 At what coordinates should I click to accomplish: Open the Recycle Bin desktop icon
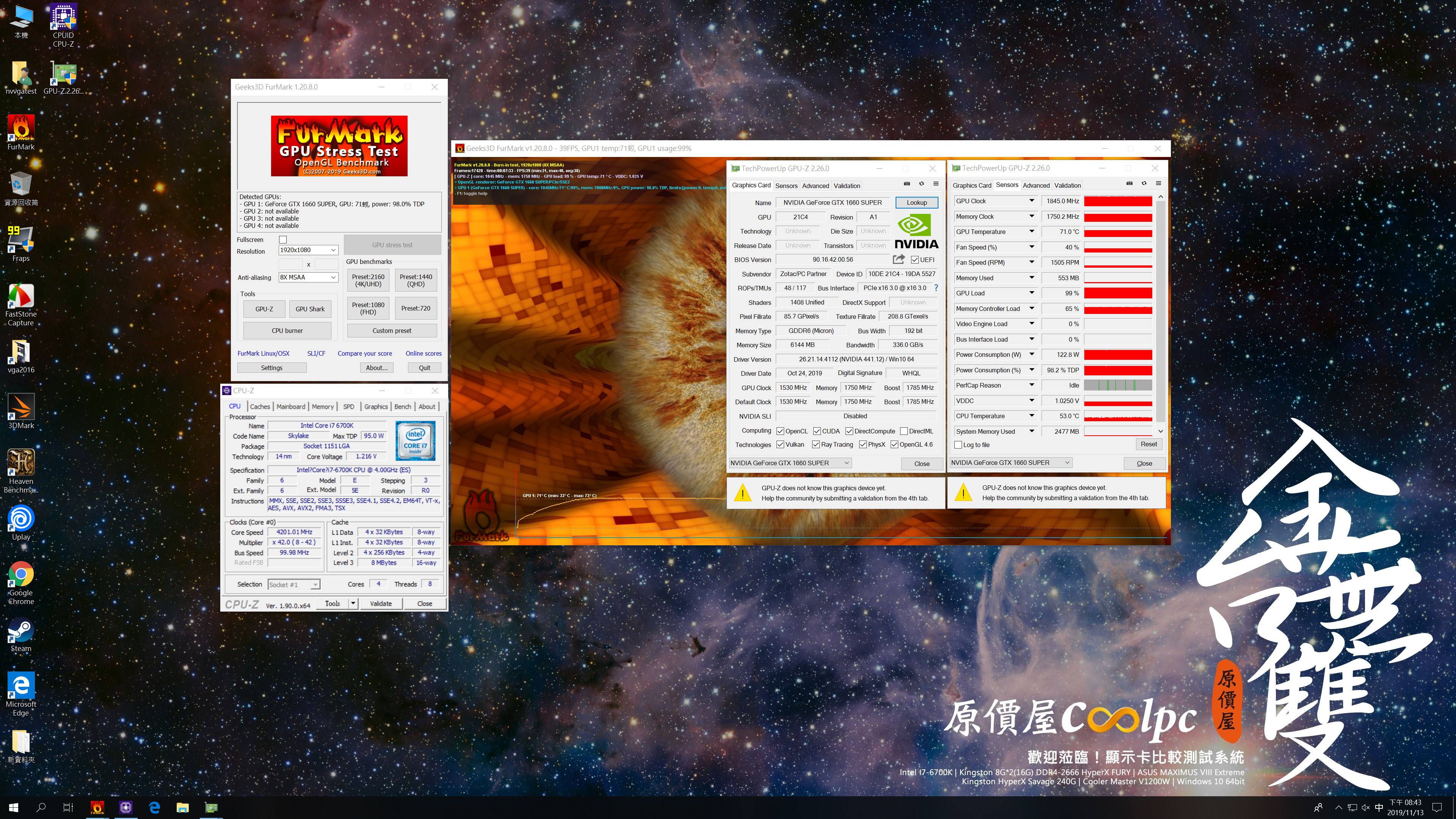point(21,188)
